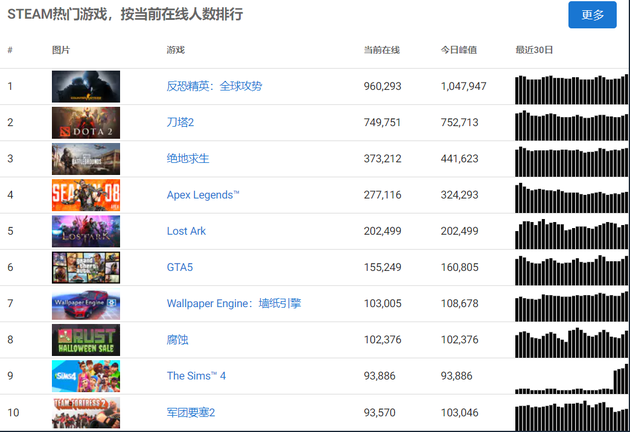Select the peak value 160,805
The height and width of the screenshot is (432, 630).
[460, 267]
